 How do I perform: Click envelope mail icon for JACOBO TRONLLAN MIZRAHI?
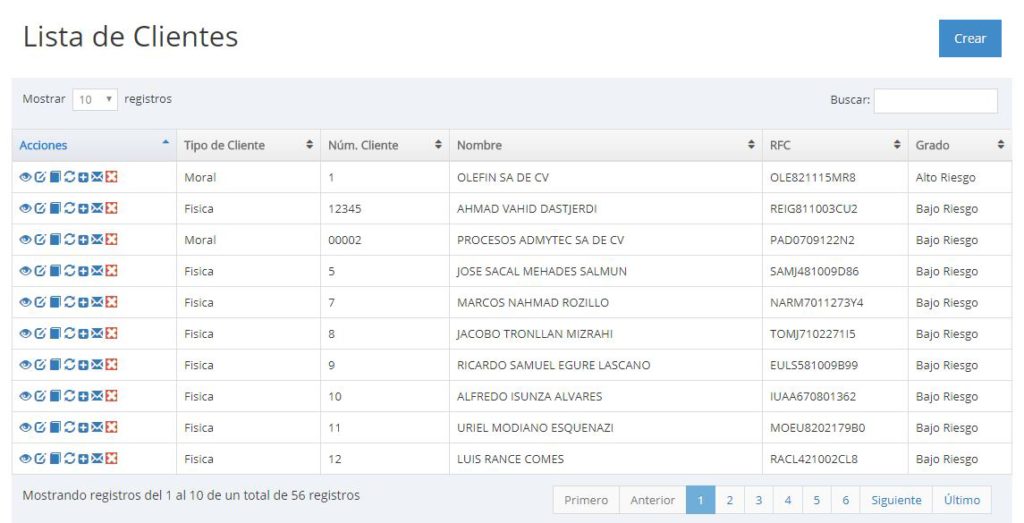click(x=97, y=334)
